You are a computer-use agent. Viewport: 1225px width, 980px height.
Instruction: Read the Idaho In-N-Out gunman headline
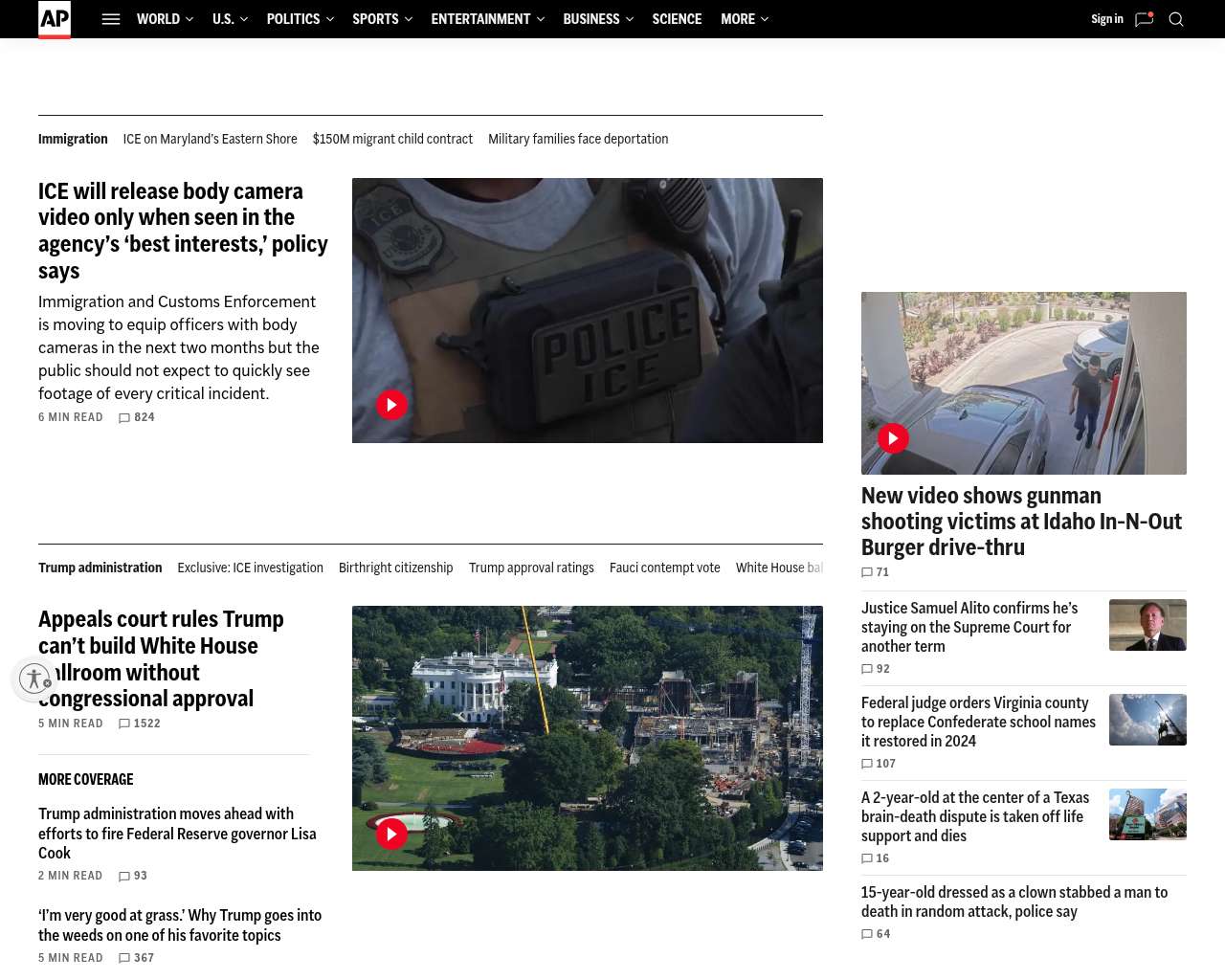point(1021,522)
